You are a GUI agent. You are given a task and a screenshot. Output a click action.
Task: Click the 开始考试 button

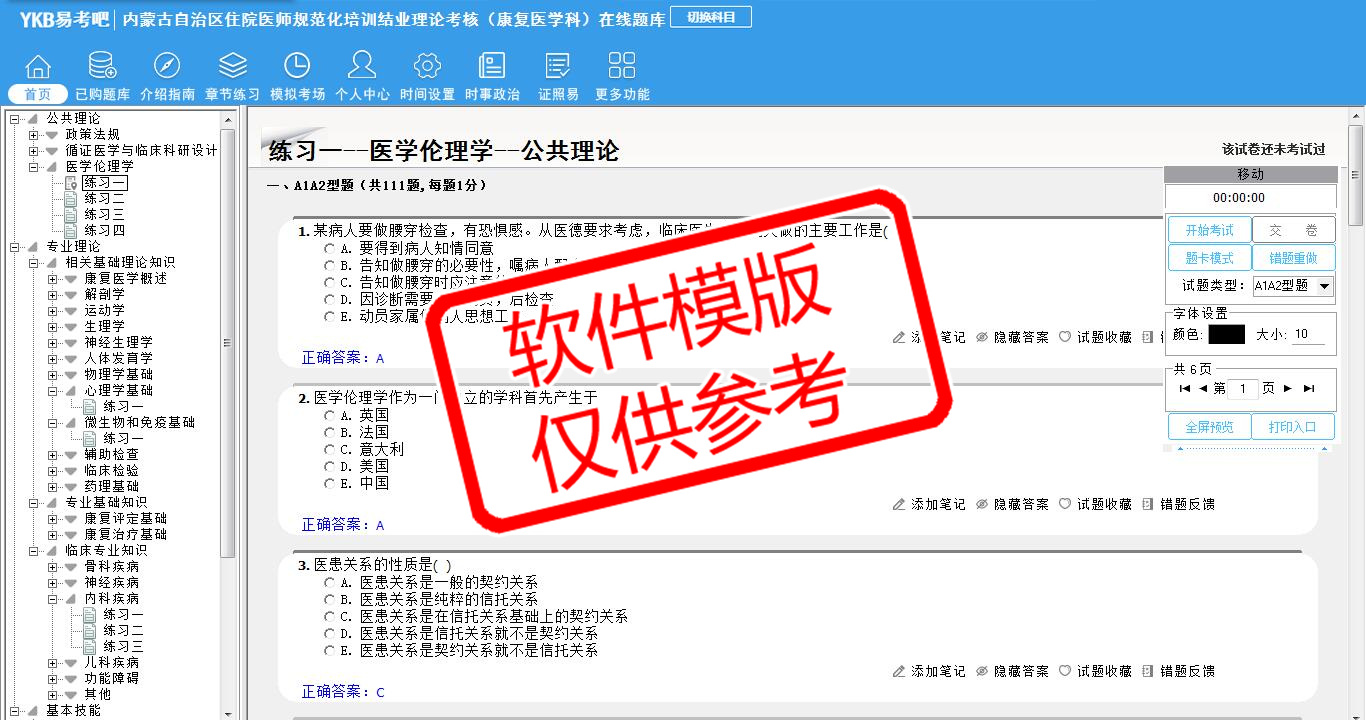coord(1209,230)
